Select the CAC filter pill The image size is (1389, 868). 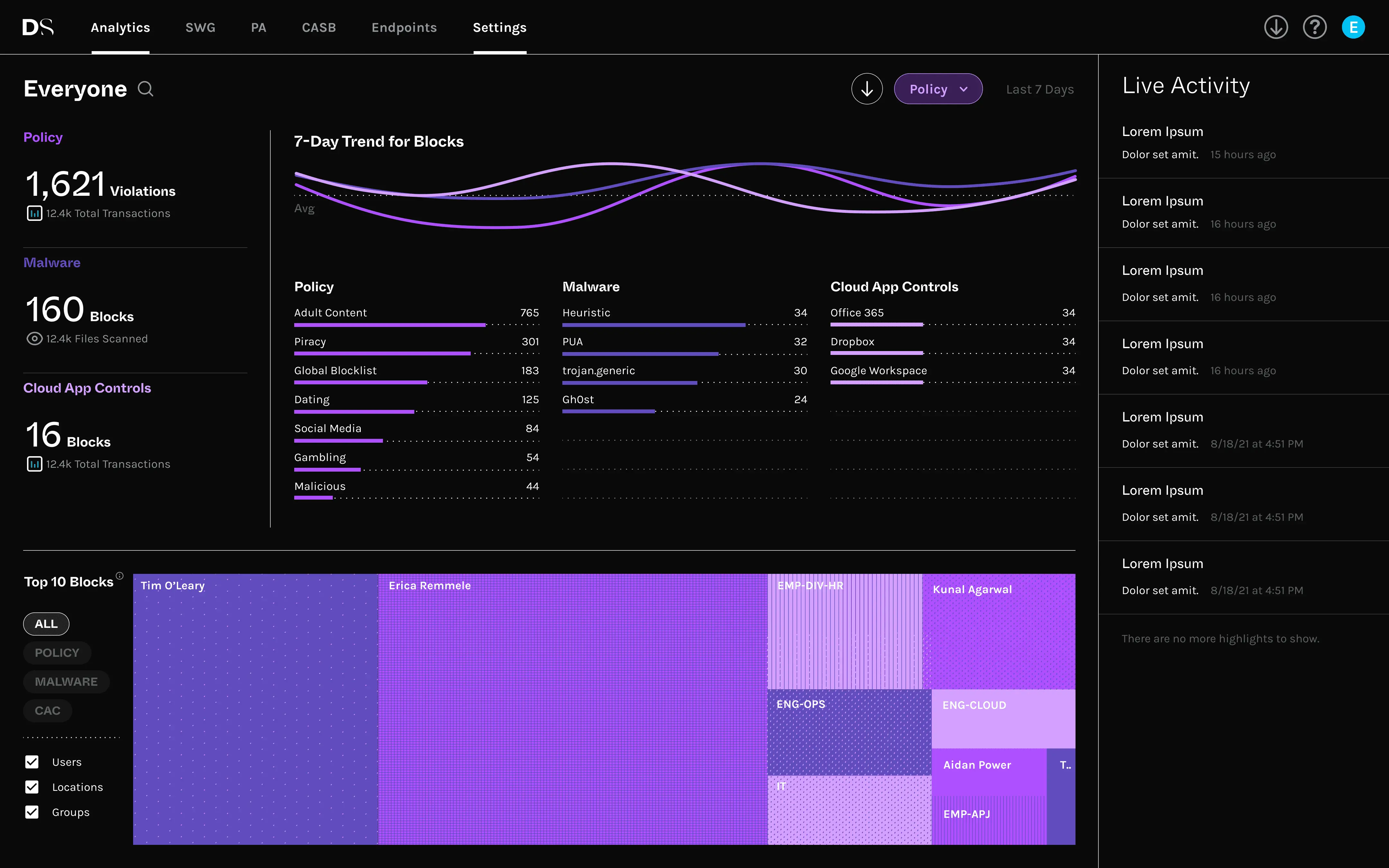[47, 711]
